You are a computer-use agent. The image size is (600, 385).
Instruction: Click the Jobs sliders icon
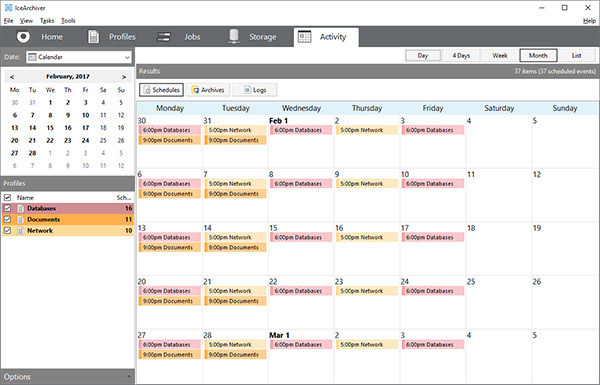pos(164,37)
